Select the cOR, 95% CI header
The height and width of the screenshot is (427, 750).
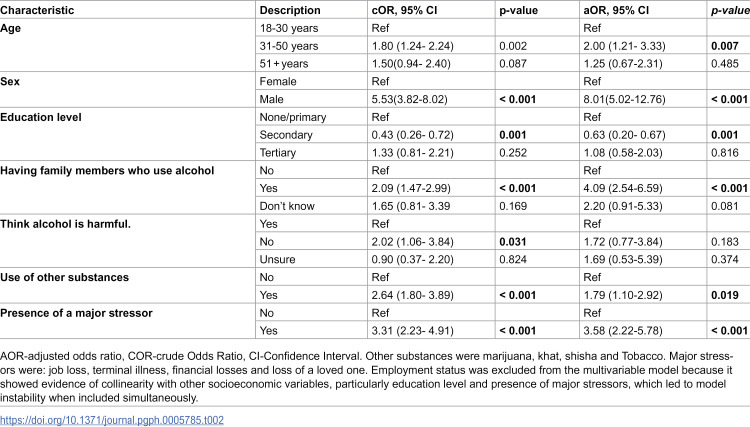404,10
